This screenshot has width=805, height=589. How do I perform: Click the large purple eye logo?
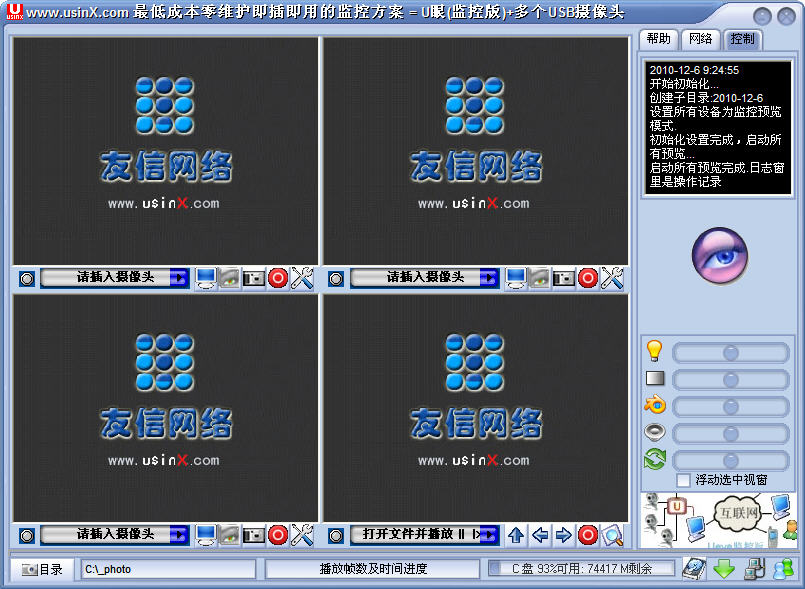point(720,254)
